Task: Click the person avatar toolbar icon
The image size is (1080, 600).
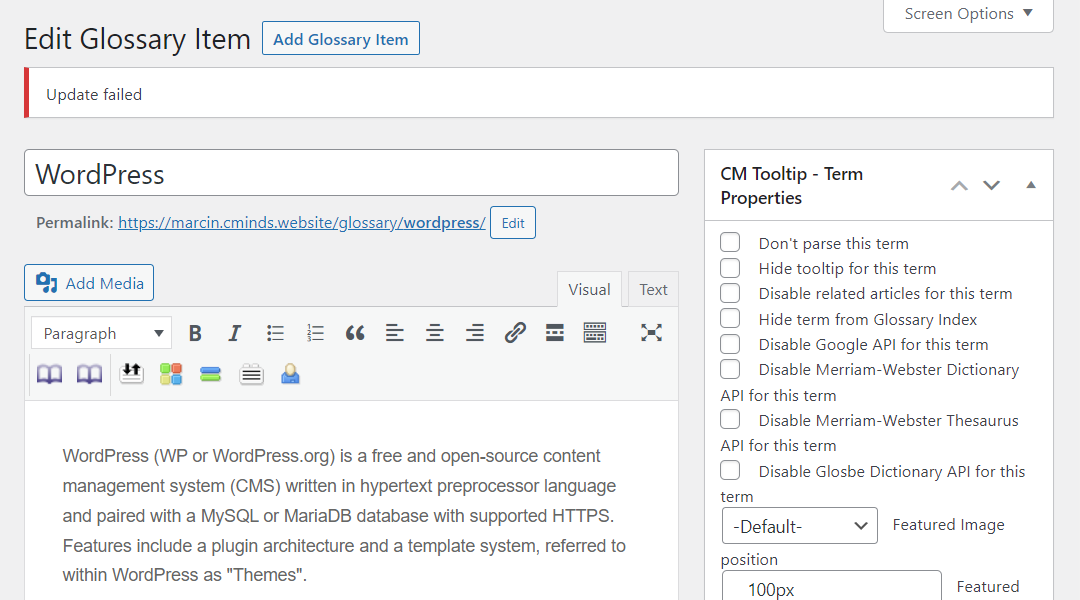Action: coord(290,374)
